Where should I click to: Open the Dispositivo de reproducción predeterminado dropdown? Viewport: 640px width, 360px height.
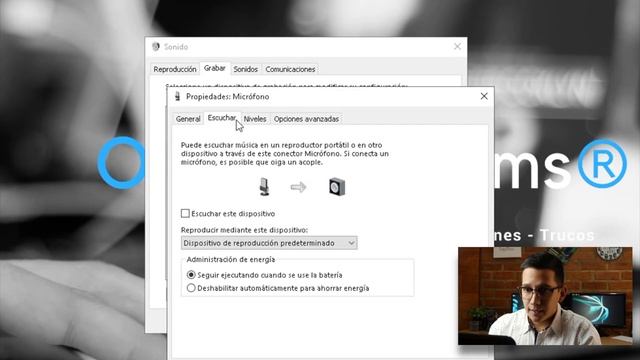click(x=269, y=243)
